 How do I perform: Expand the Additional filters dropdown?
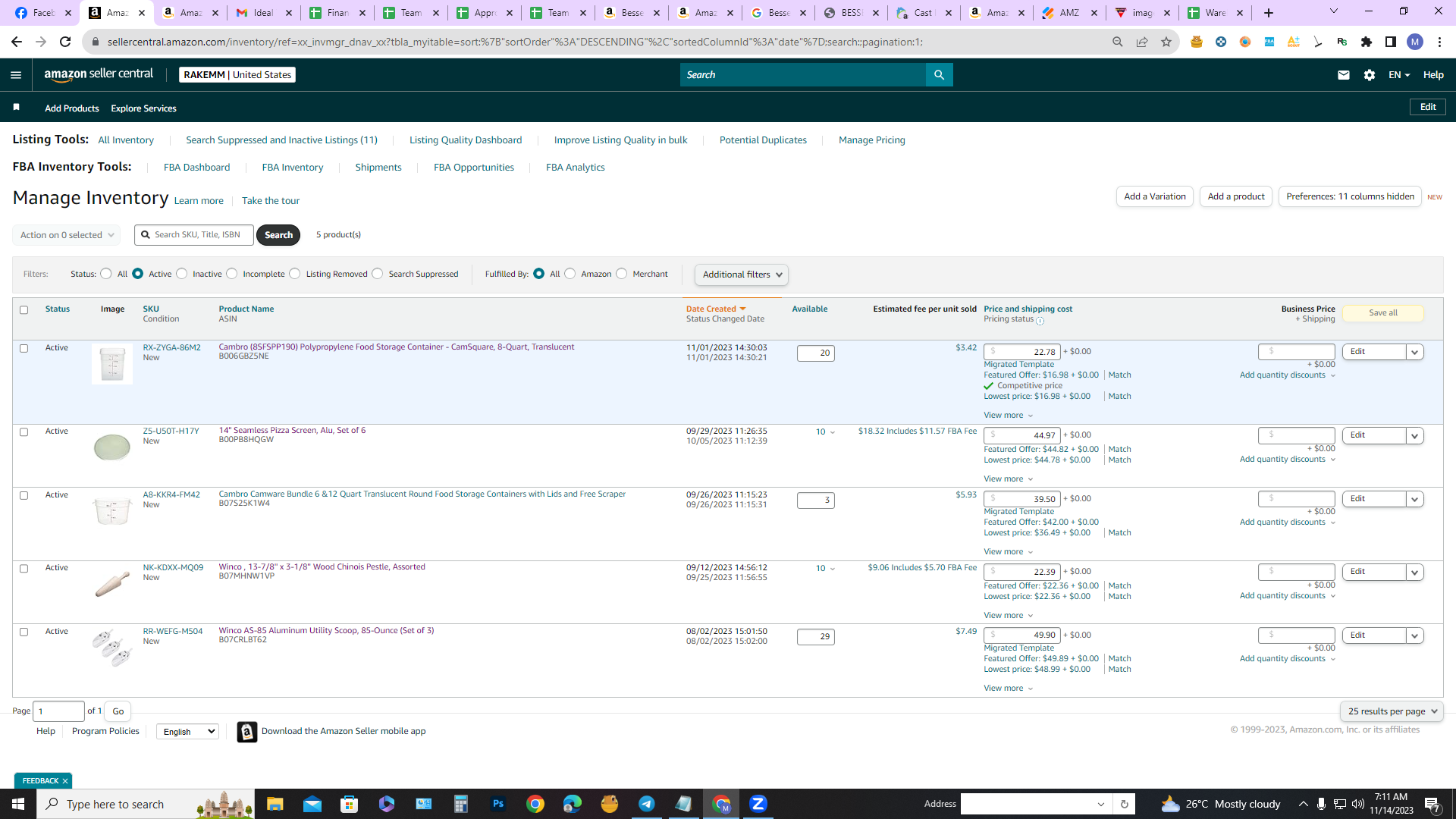pos(742,275)
